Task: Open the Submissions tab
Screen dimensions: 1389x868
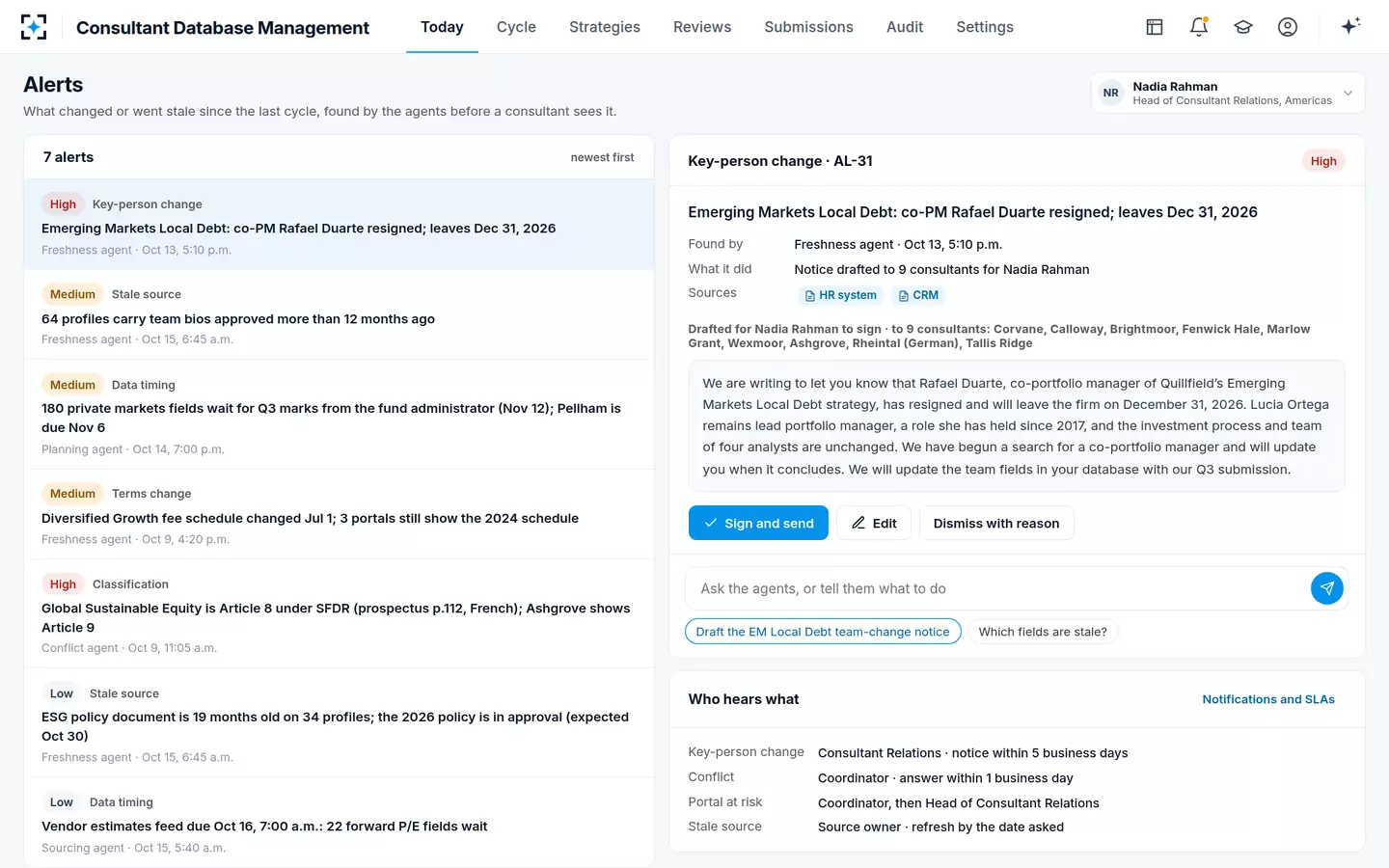Action: (x=808, y=27)
